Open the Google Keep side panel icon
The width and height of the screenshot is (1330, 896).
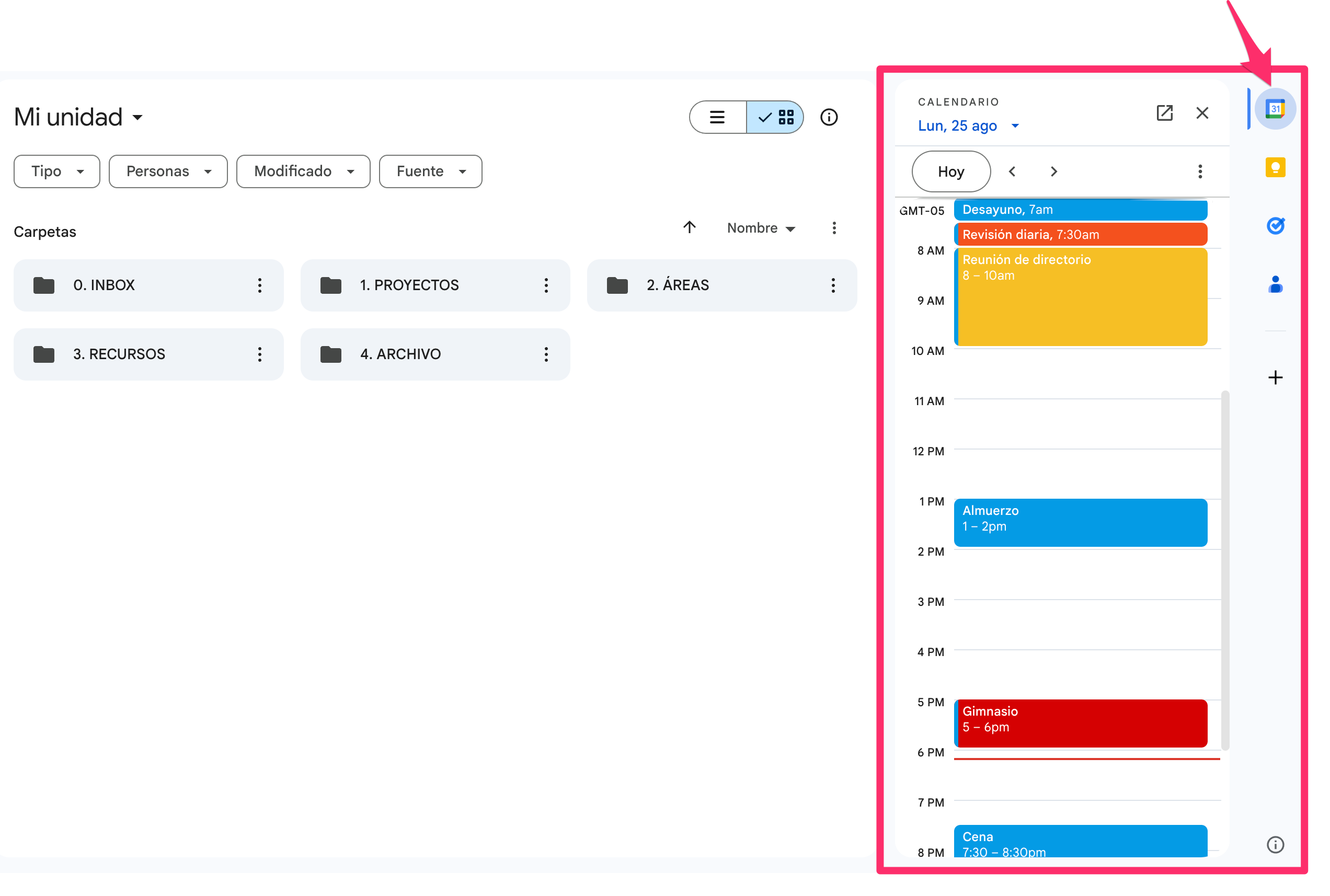tap(1275, 167)
